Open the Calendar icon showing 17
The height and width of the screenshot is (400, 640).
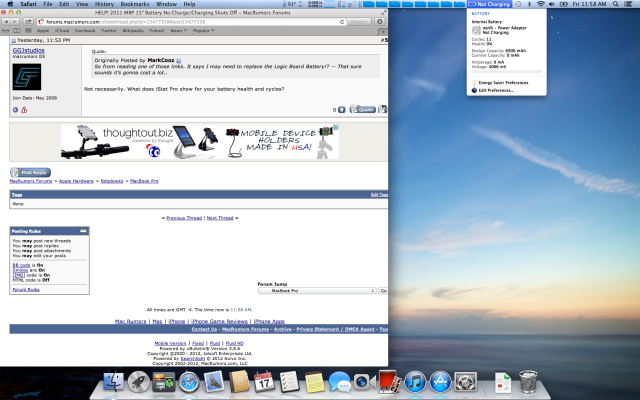[264, 382]
